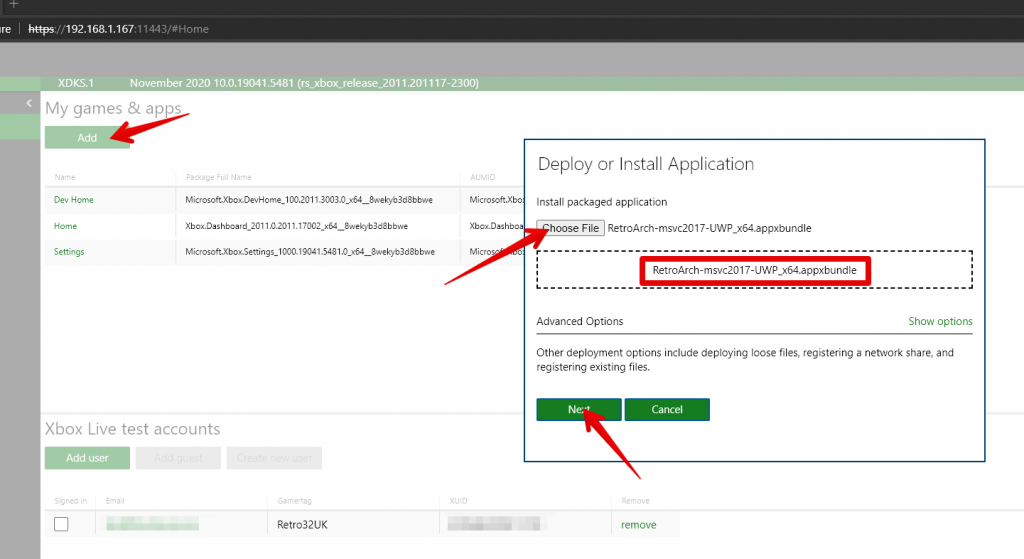Click the Add button under My games & apps
This screenshot has height=559, width=1024.
pyautogui.click(x=87, y=138)
